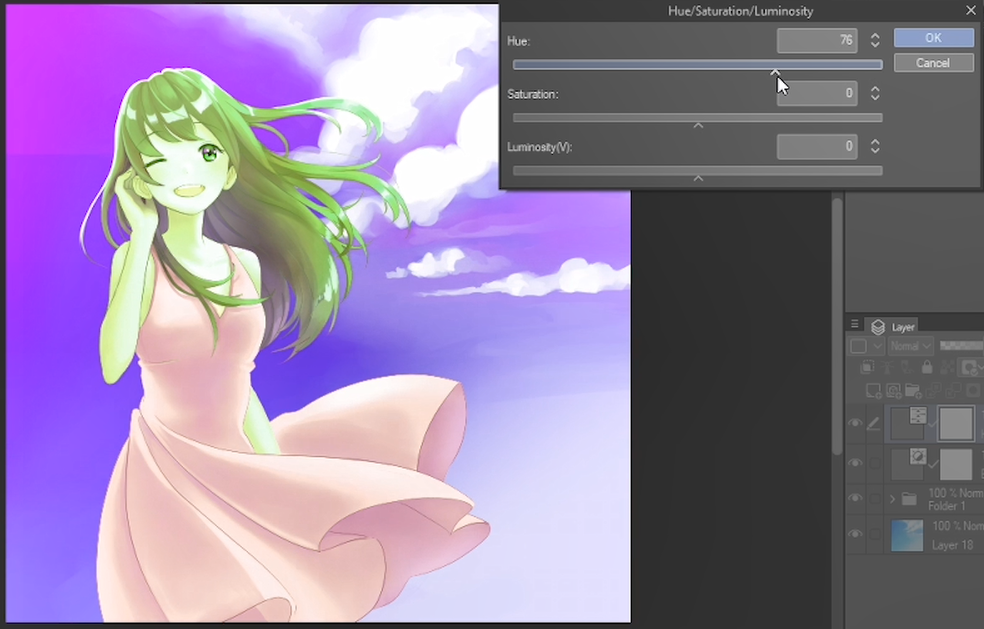Cancel the Hue/Saturation/Luminosity dialog
The height and width of the screenshot is (629, 984).
[x=933, y=63]
